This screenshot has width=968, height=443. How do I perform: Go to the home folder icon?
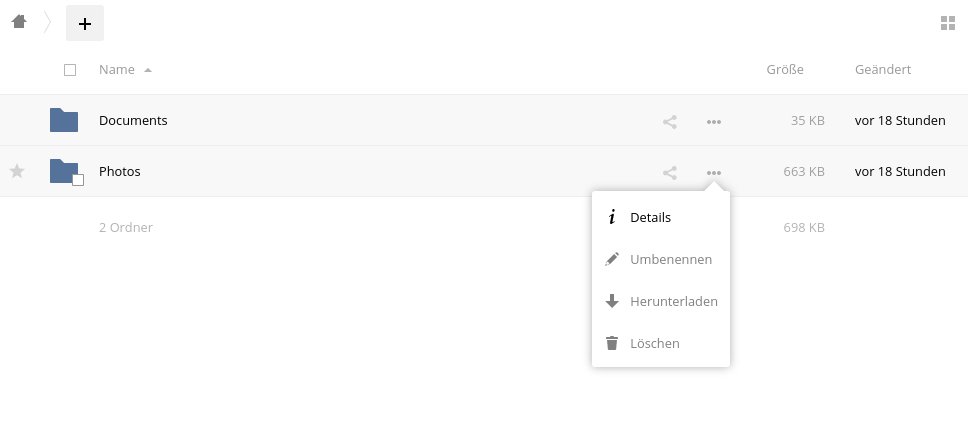point(19,22)
